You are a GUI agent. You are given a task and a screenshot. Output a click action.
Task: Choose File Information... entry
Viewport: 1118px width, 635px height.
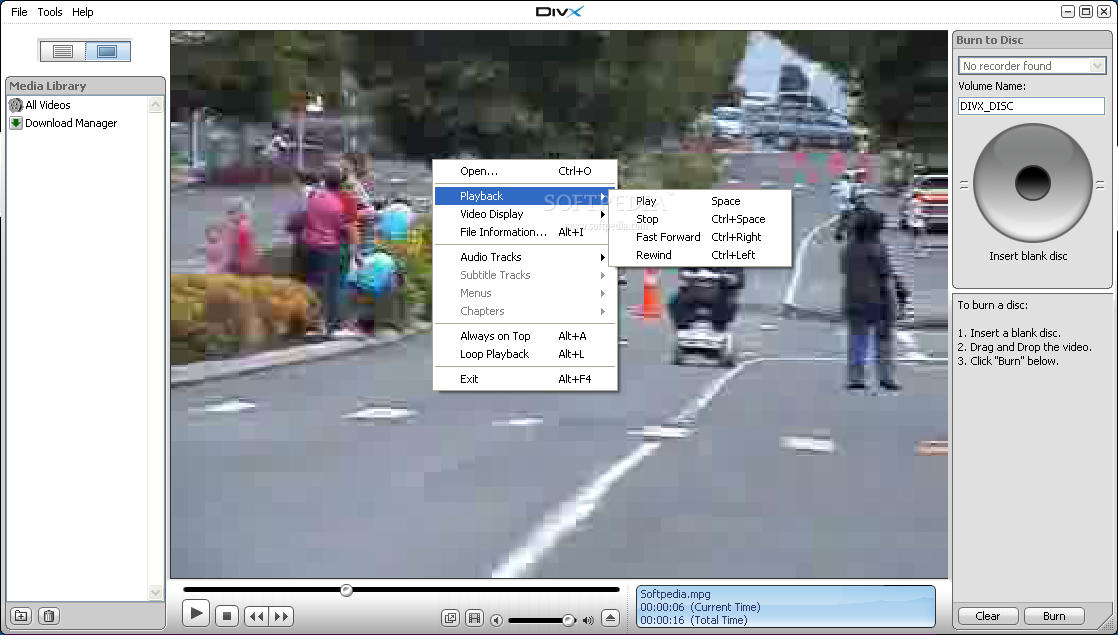(x=525, y=232)
